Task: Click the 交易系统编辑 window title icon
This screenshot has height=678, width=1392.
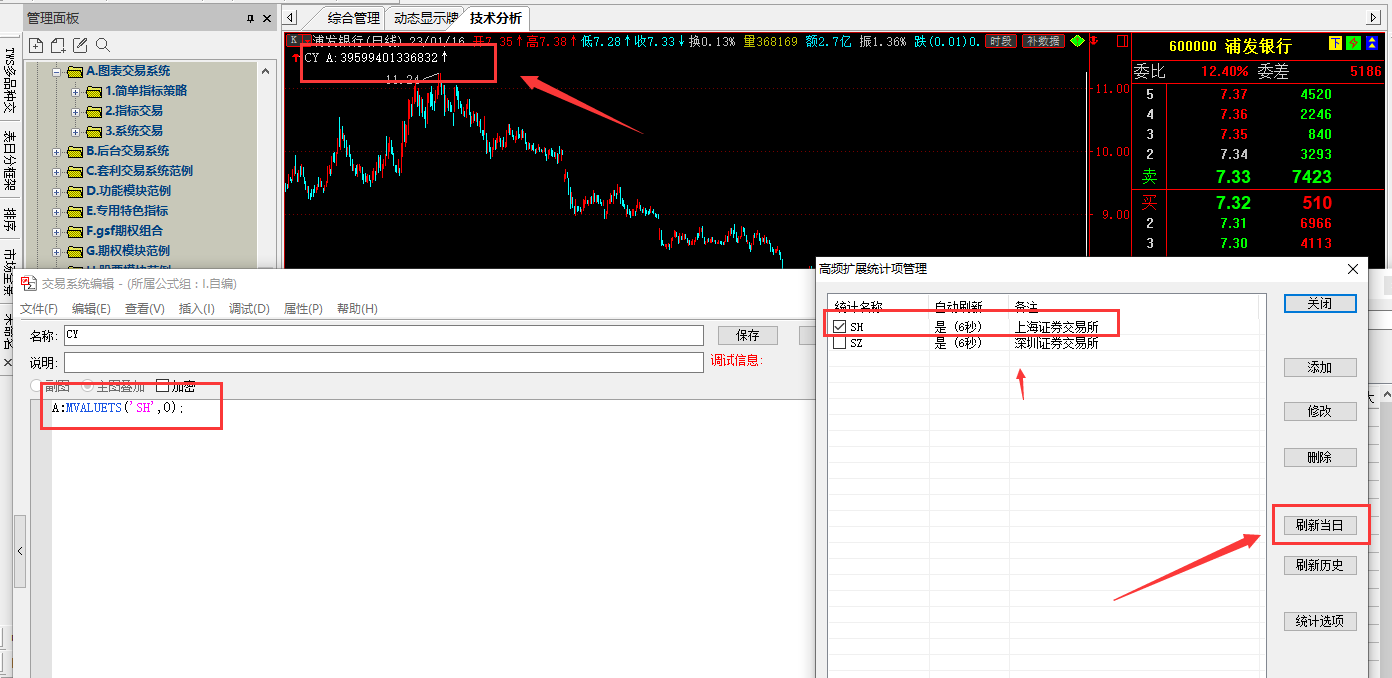Action: point(29,283)
